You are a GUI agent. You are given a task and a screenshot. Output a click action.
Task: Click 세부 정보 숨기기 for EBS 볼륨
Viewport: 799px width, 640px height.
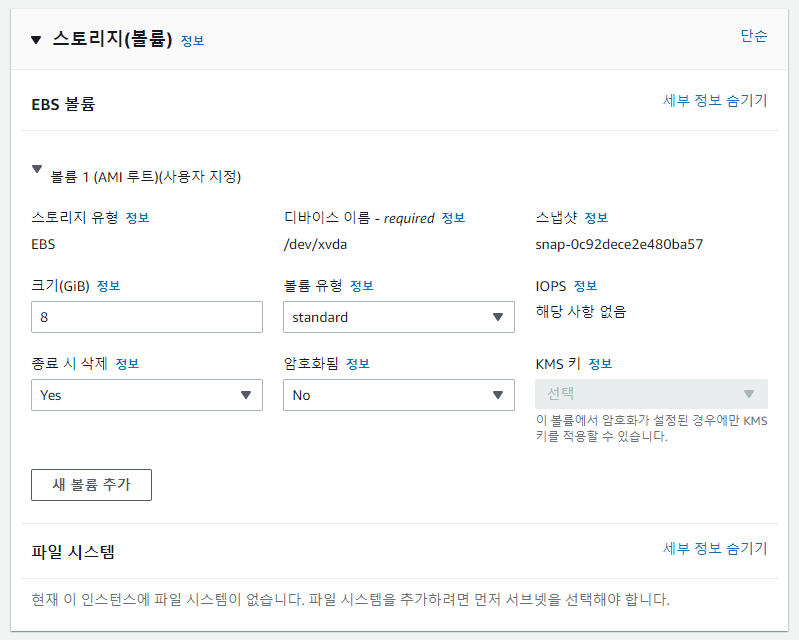715,100
